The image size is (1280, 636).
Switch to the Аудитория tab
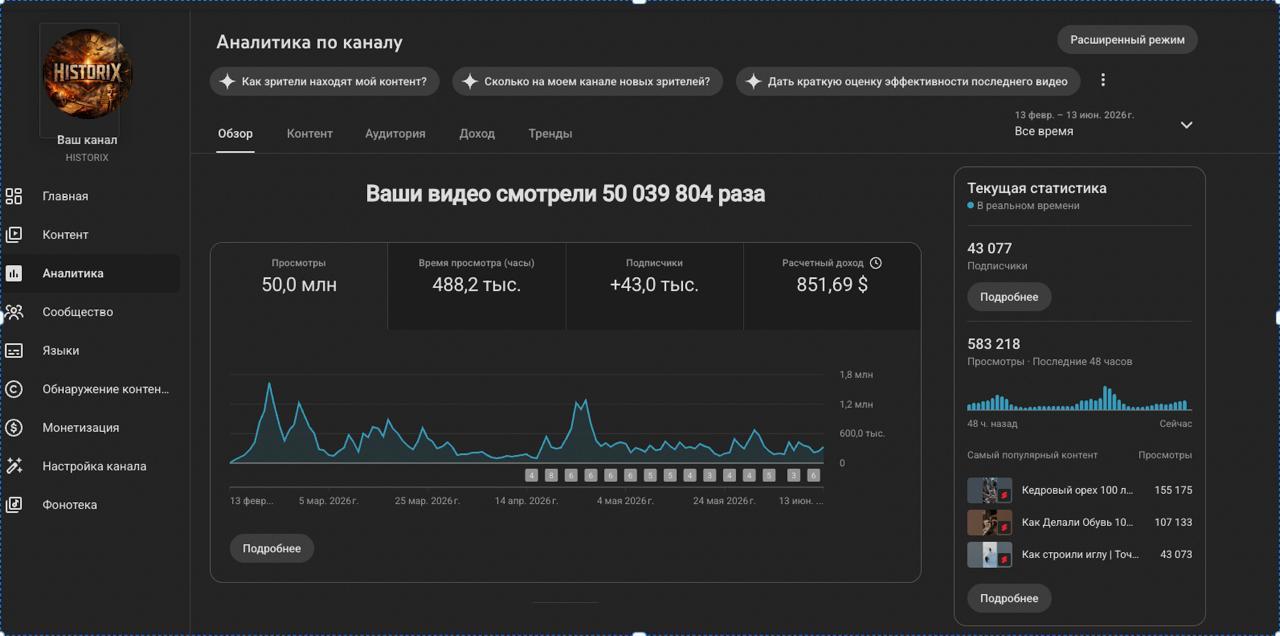(395, 133)
